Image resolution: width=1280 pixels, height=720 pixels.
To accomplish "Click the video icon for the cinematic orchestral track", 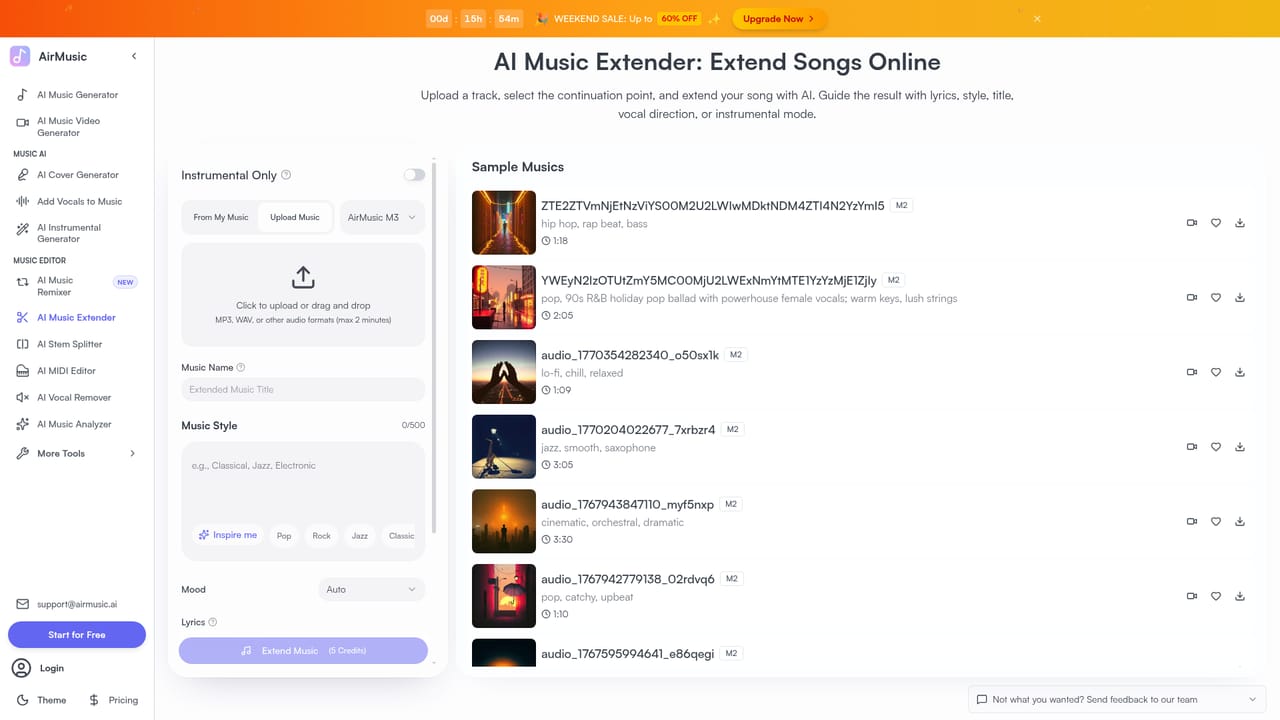I will tap(1192, 521).
